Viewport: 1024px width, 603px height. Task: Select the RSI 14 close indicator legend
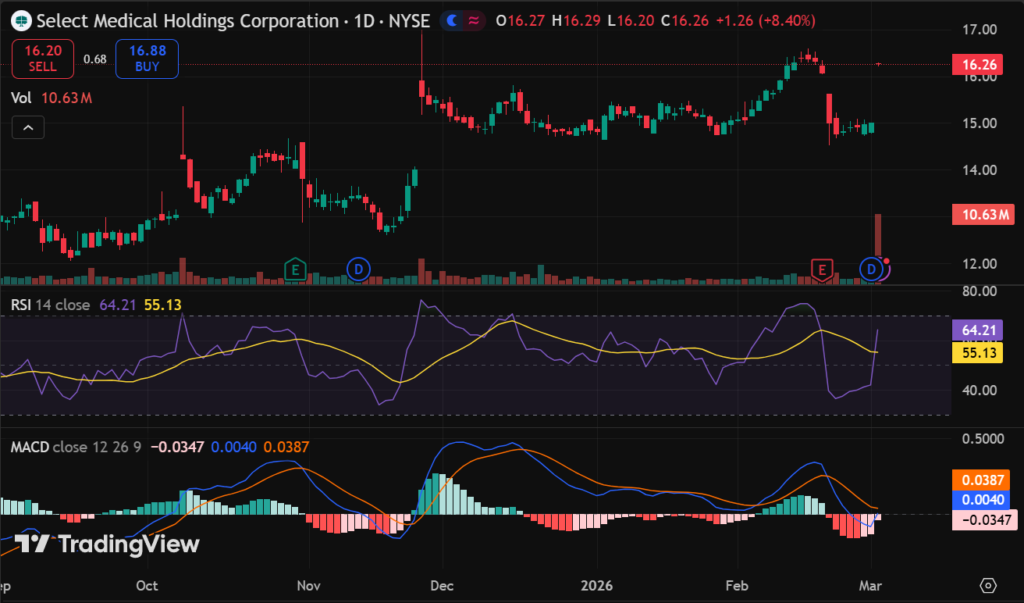[50, 304]
